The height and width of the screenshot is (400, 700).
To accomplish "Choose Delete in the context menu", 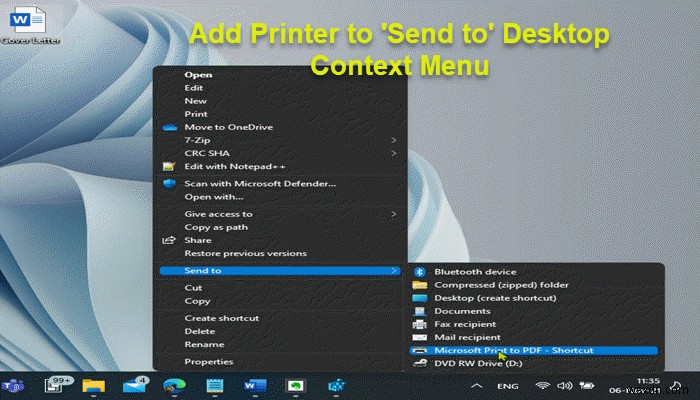I will tap(200, 331).
